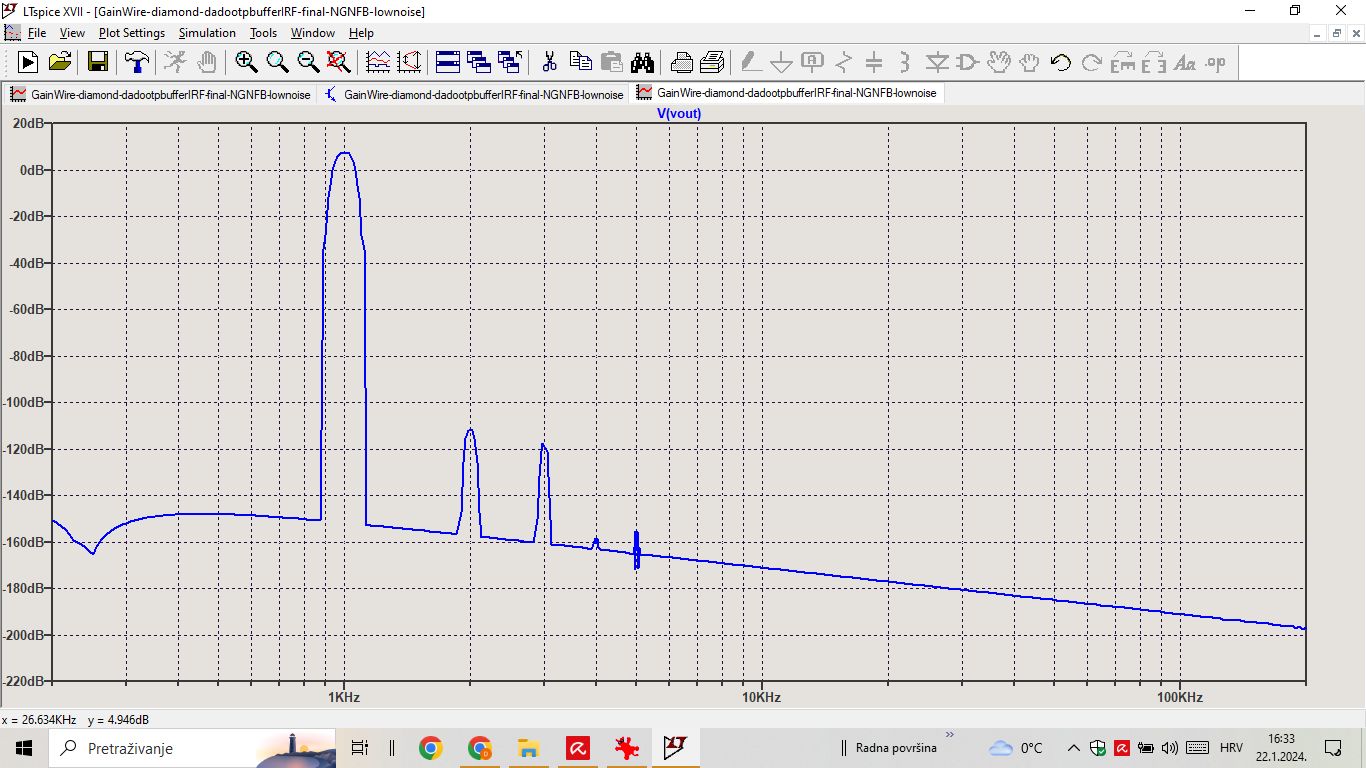This screenshot has height=768, width=1366.
Task: Open the View menu
Action: click(x=72, y=33)
